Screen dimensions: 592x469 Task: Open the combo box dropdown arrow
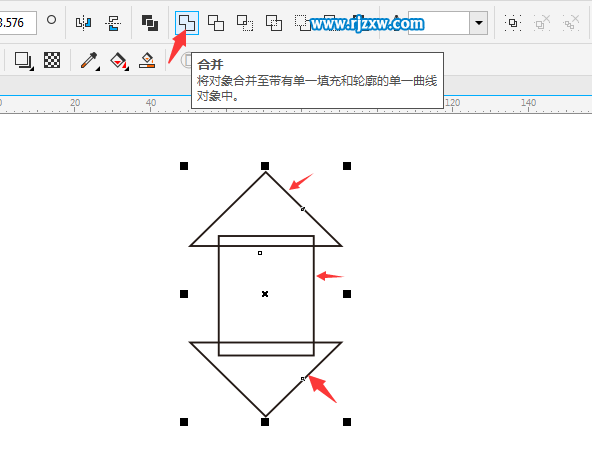click(479, 23)
